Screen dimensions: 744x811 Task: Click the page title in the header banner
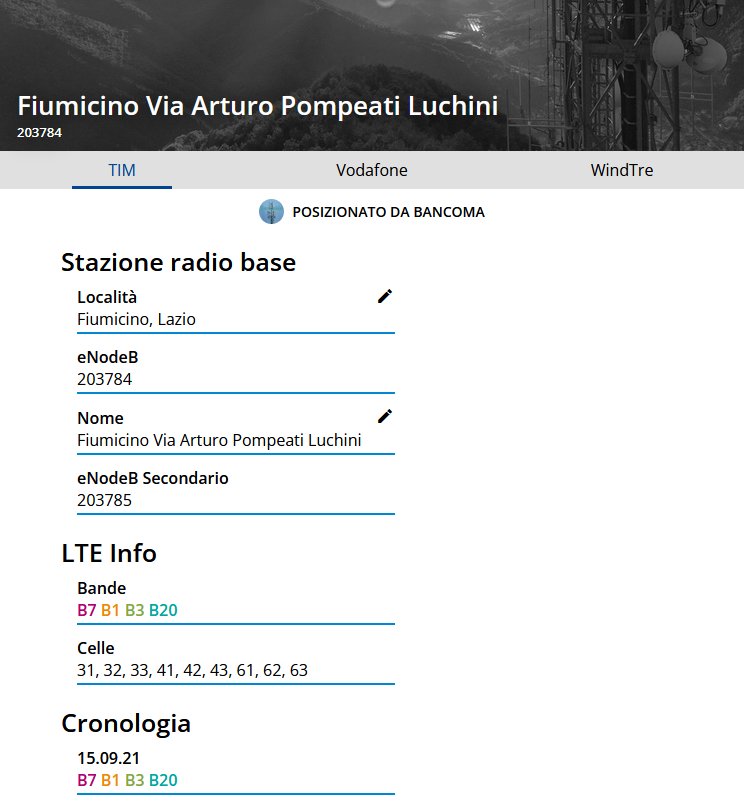pos(258,106)
